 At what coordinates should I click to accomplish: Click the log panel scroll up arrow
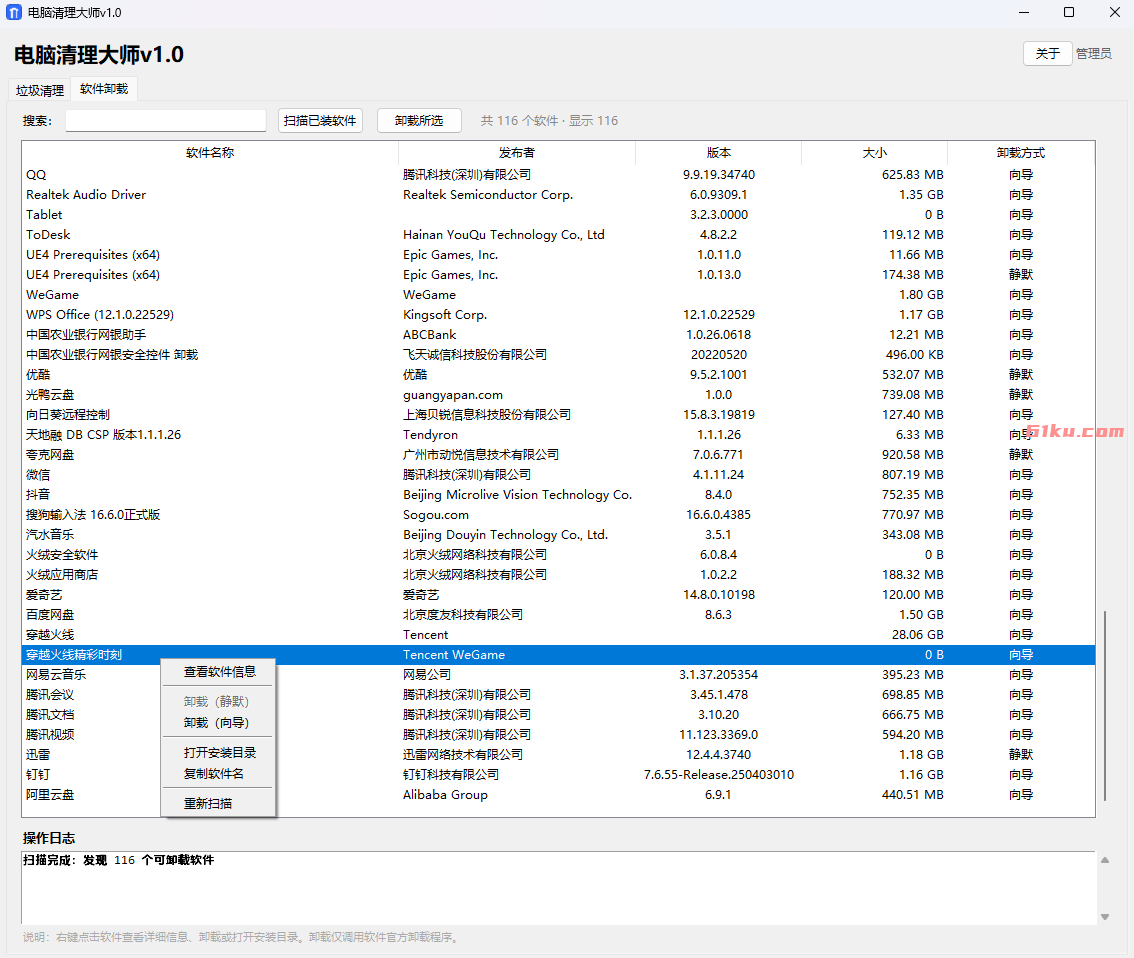click(1104, 860)
